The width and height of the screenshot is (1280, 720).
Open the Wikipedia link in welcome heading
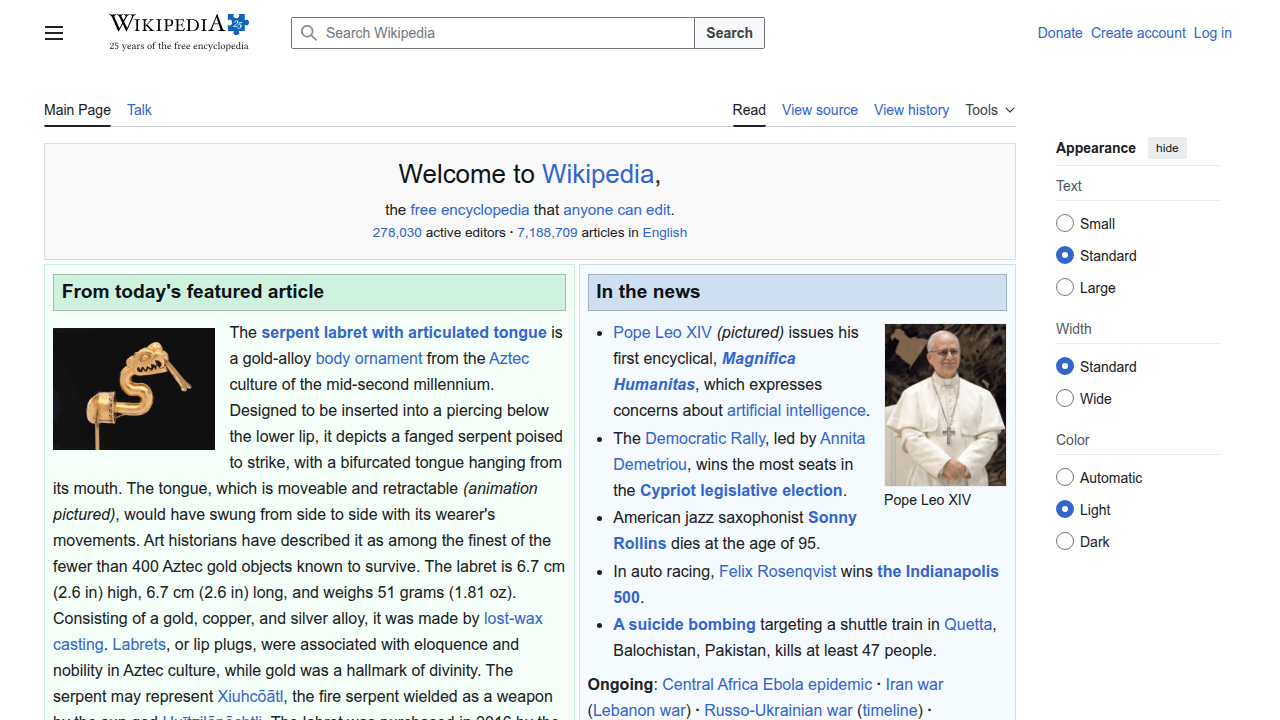click(x=598, y=174)
